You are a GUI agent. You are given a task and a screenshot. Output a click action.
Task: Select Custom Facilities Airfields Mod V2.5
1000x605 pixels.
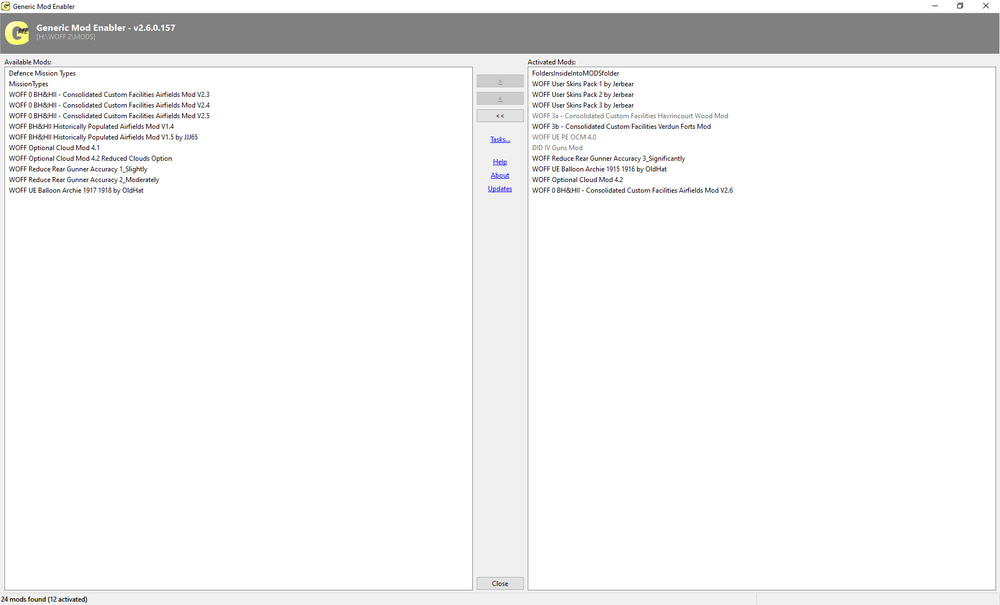click(109, 116)
